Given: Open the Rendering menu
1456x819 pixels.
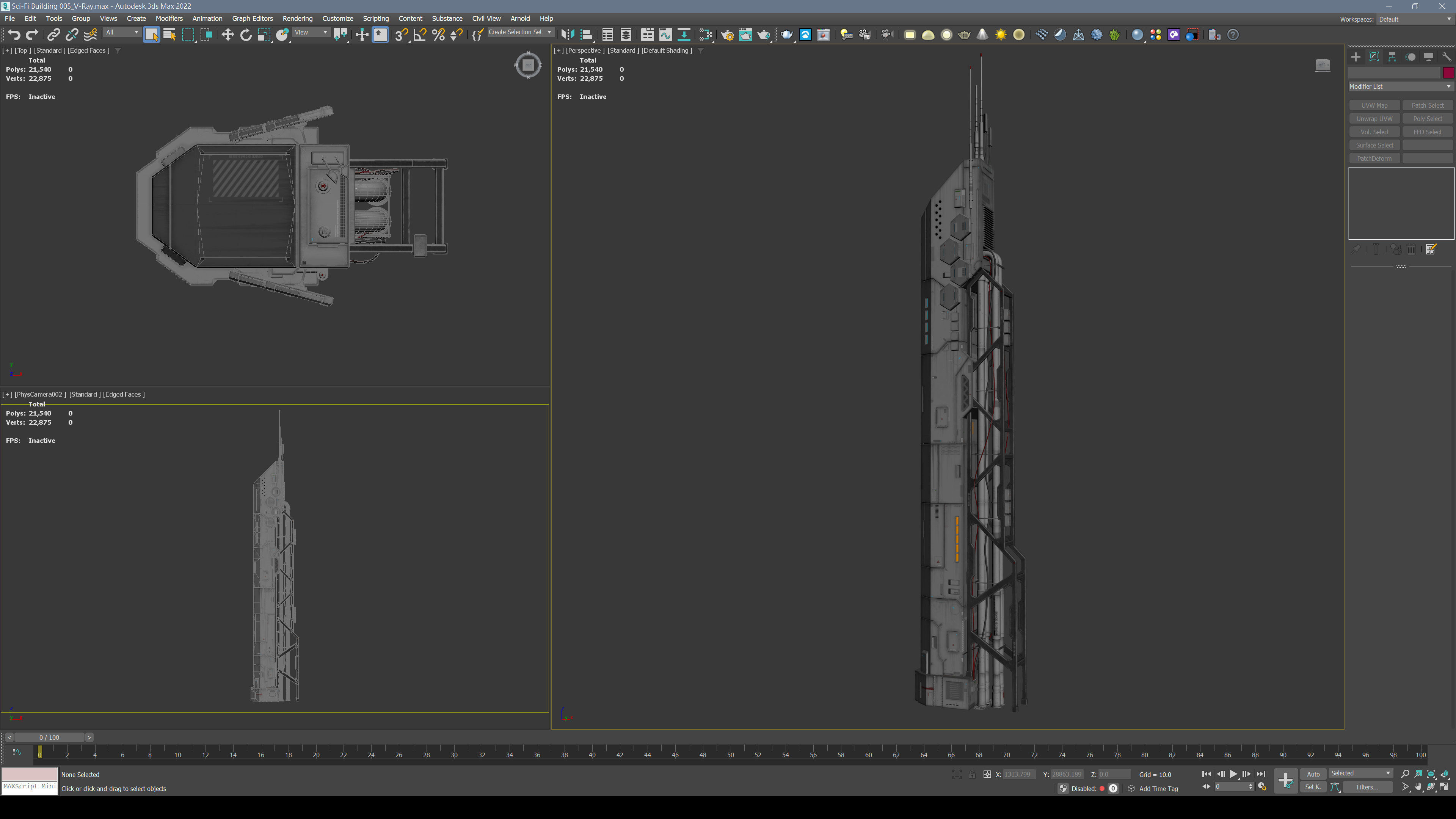Looking at the screenshot, I should click(297, 18).
